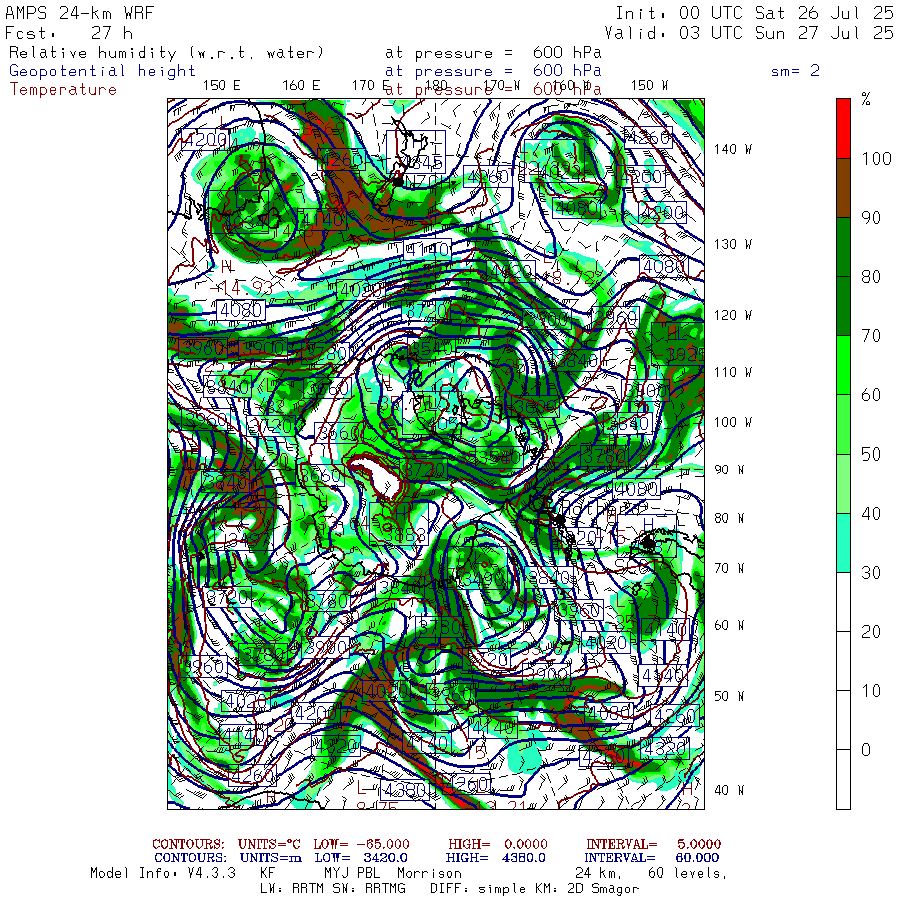Click the '150 E' longitude label
900x900 pixels.
[222, 86]
